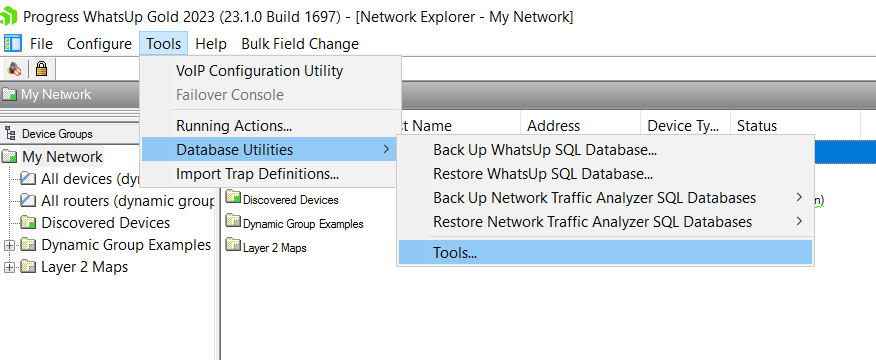
Task: Click Discovered Devices folder icon in tree
Action: 28,222
